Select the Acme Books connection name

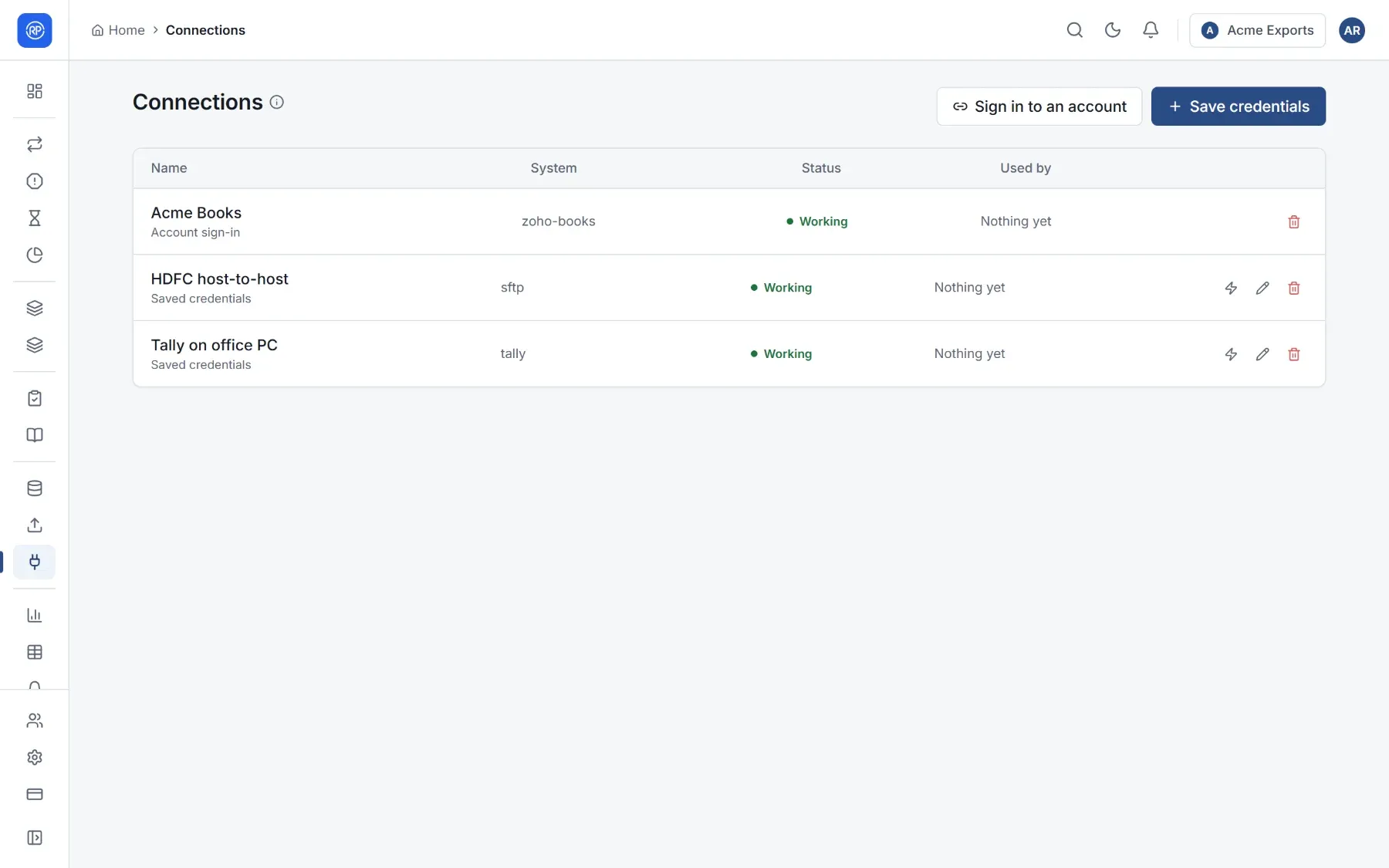(x=196, y=213)
